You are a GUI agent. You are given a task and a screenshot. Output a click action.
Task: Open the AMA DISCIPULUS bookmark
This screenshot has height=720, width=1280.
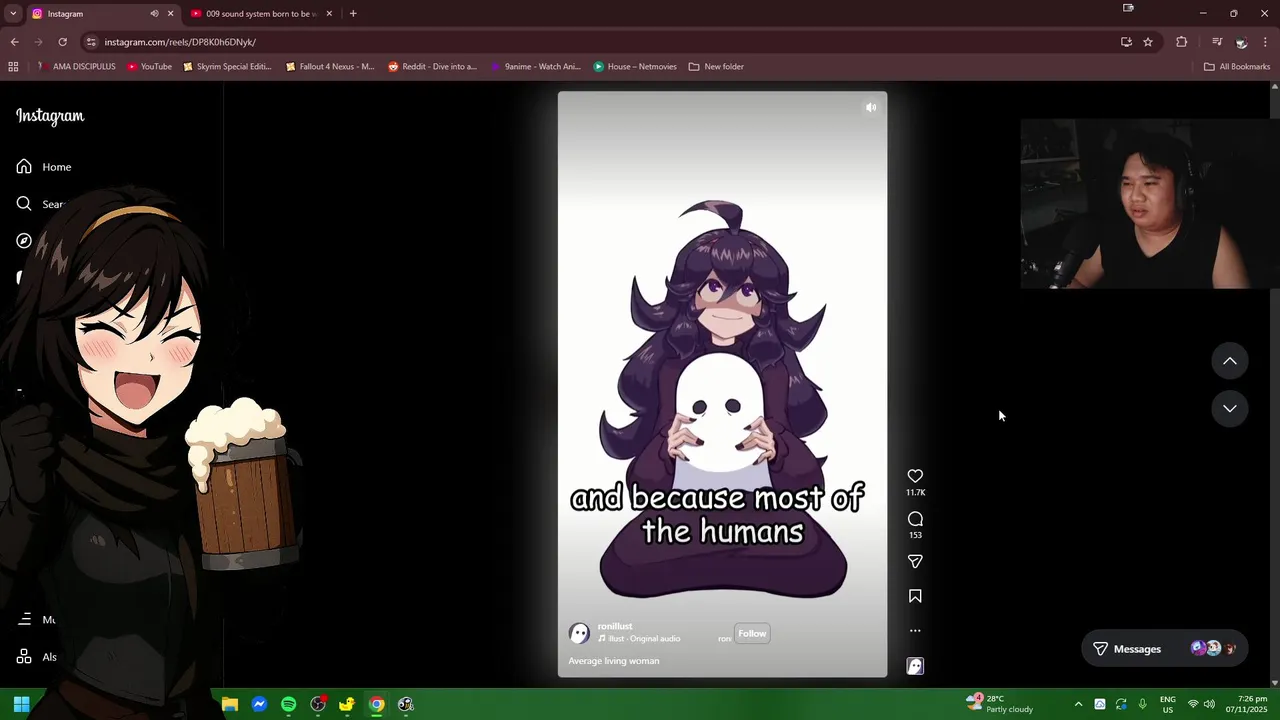pos(76,67)
